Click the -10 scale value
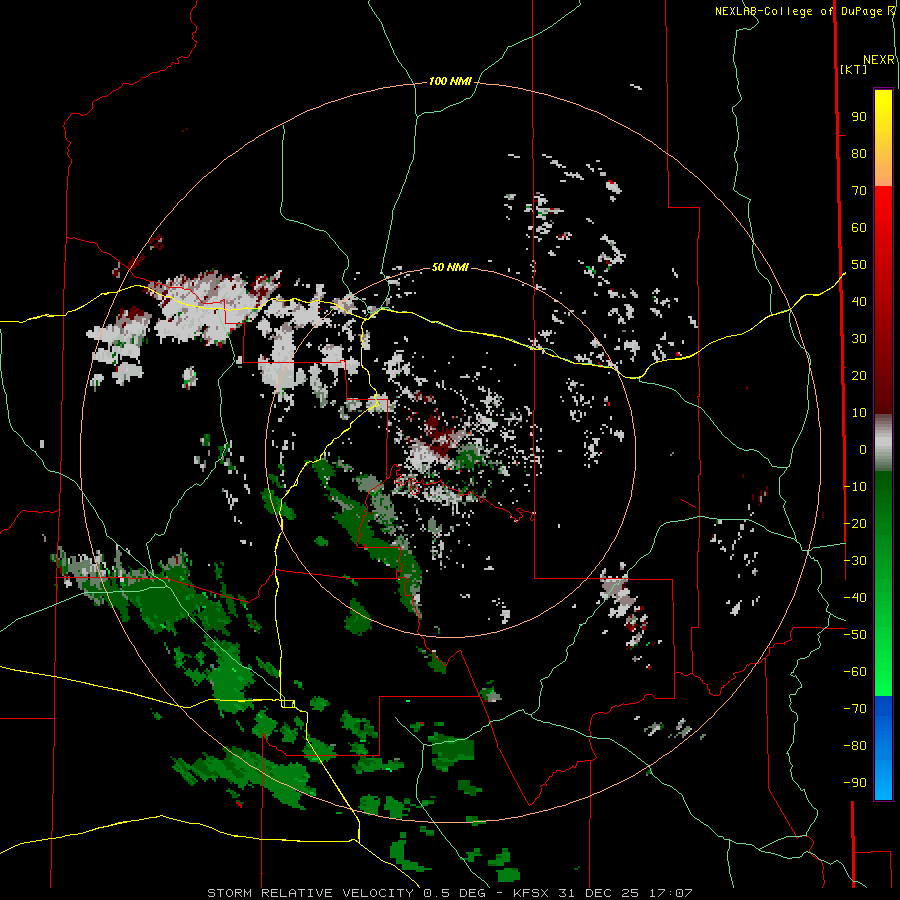Viewport: 900px width, 900px height. [x=855, y=487]
